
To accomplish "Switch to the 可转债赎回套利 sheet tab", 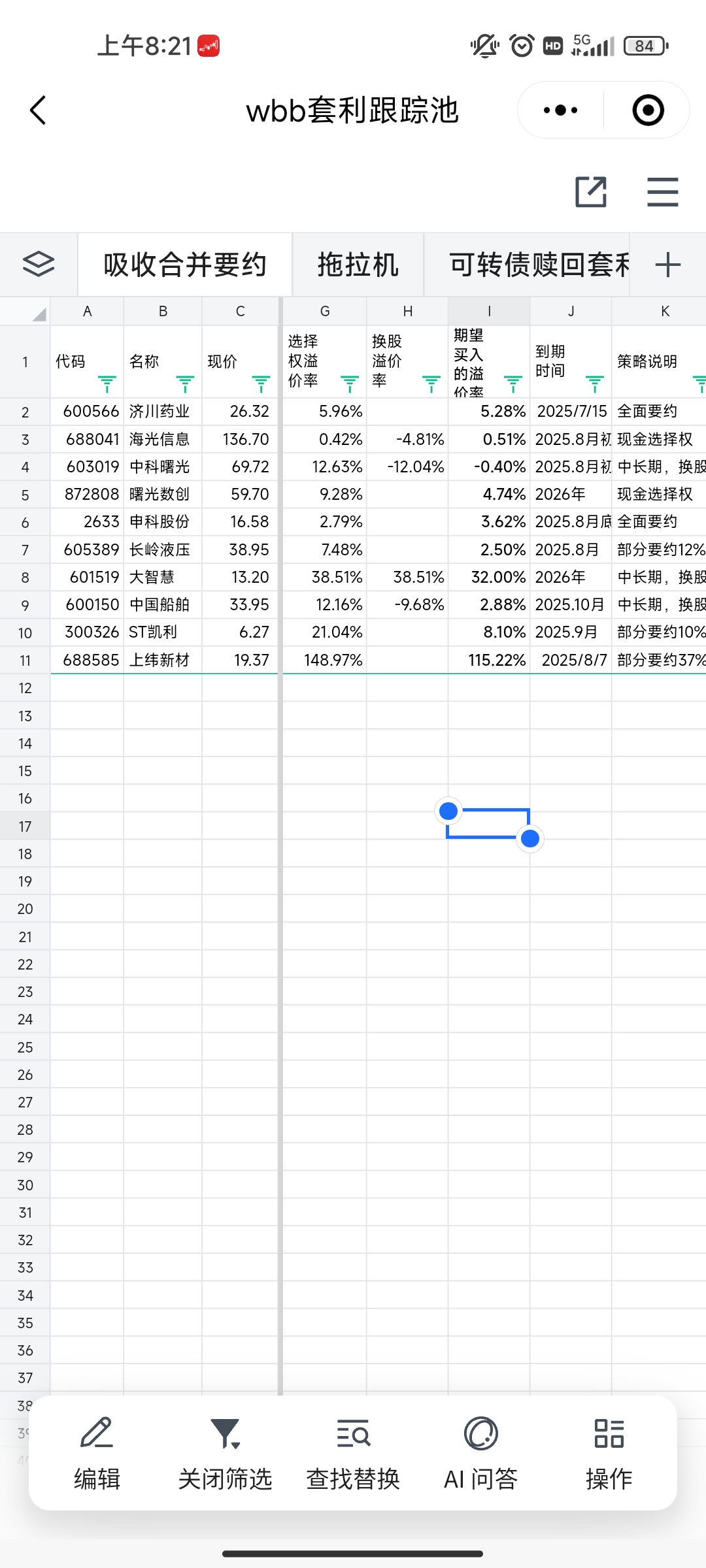I will (x=539, y=265).
